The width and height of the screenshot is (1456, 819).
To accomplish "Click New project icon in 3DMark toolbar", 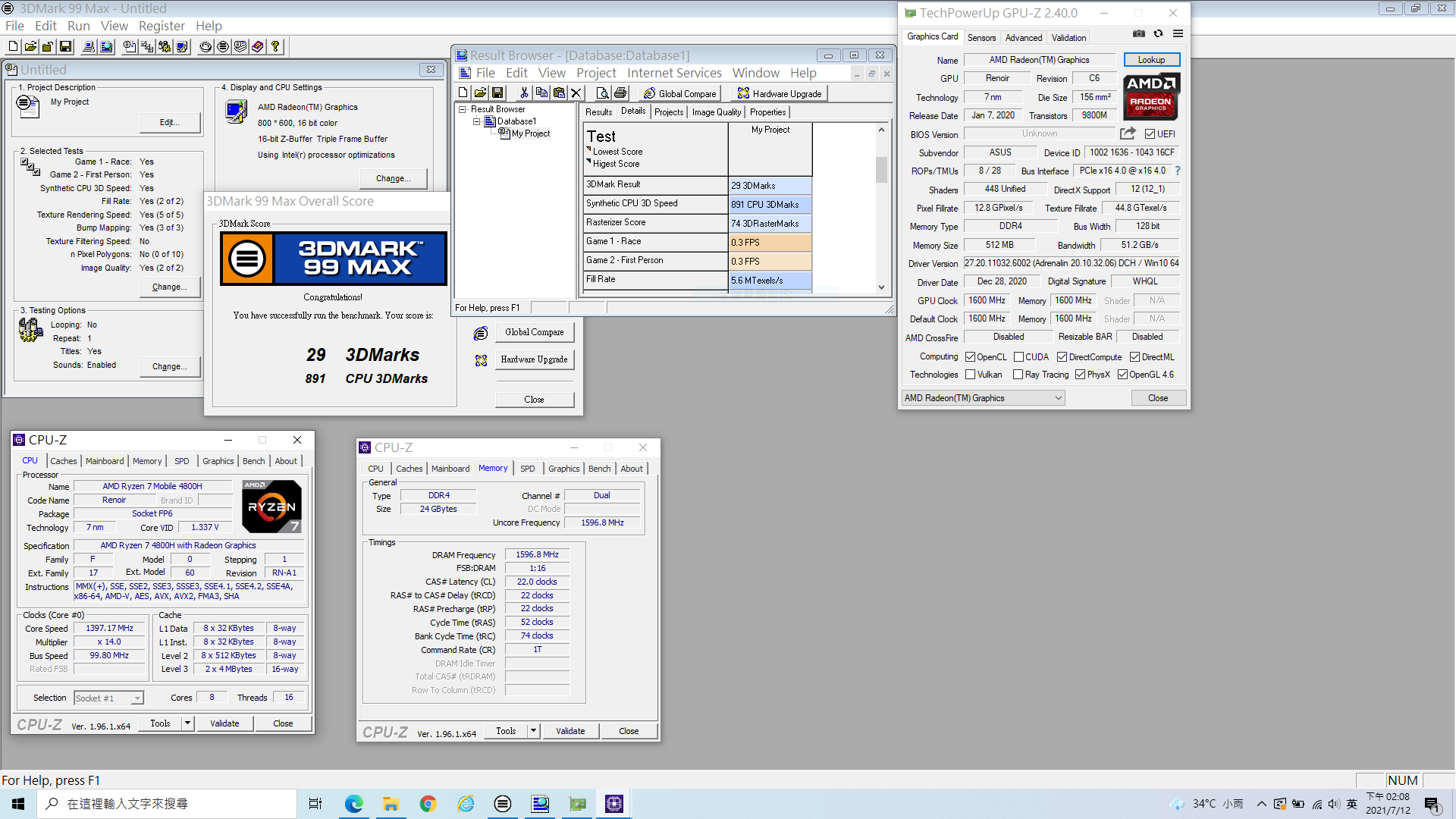I will click(13, 46).
